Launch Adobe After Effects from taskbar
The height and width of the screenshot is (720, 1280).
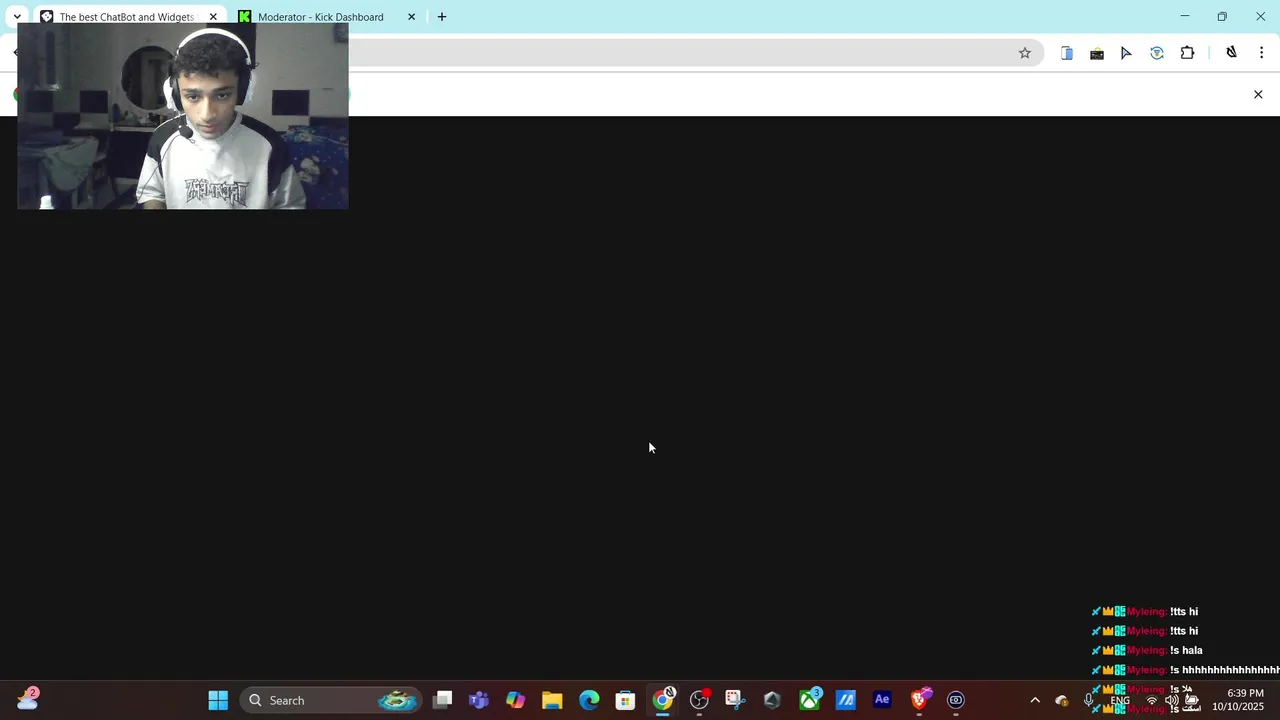tap(882, 700)
